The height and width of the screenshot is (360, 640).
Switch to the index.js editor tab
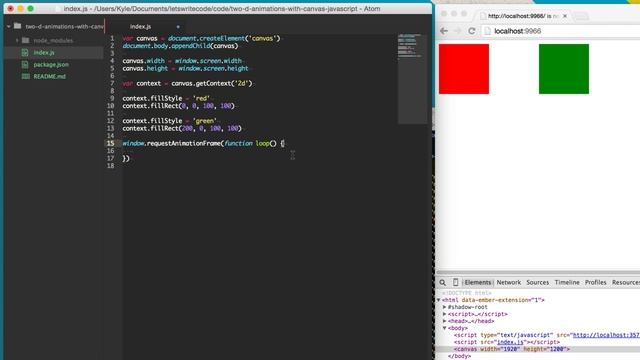(x=140, y=27)
